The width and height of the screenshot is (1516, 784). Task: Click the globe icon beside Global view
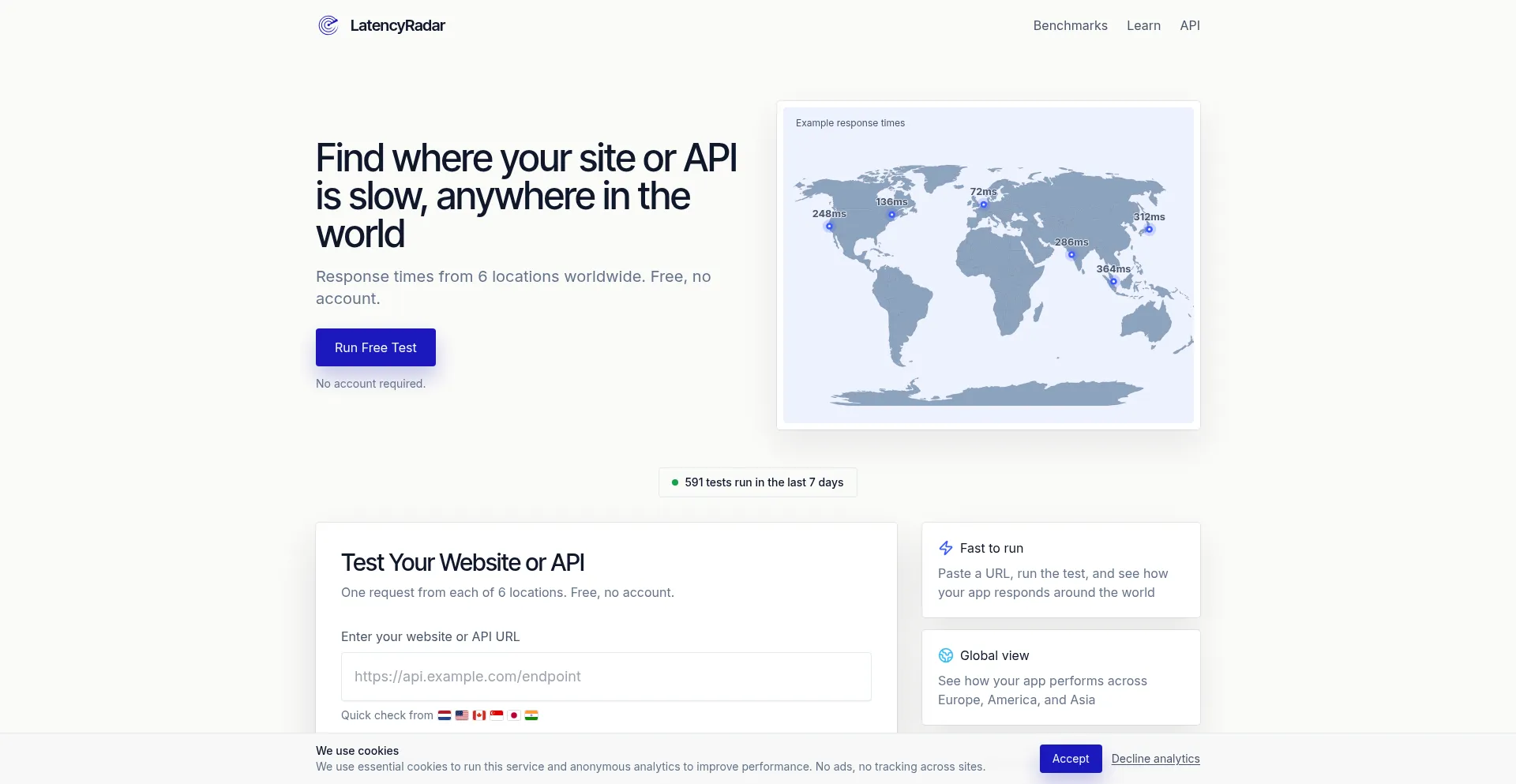tap(946, 655)
